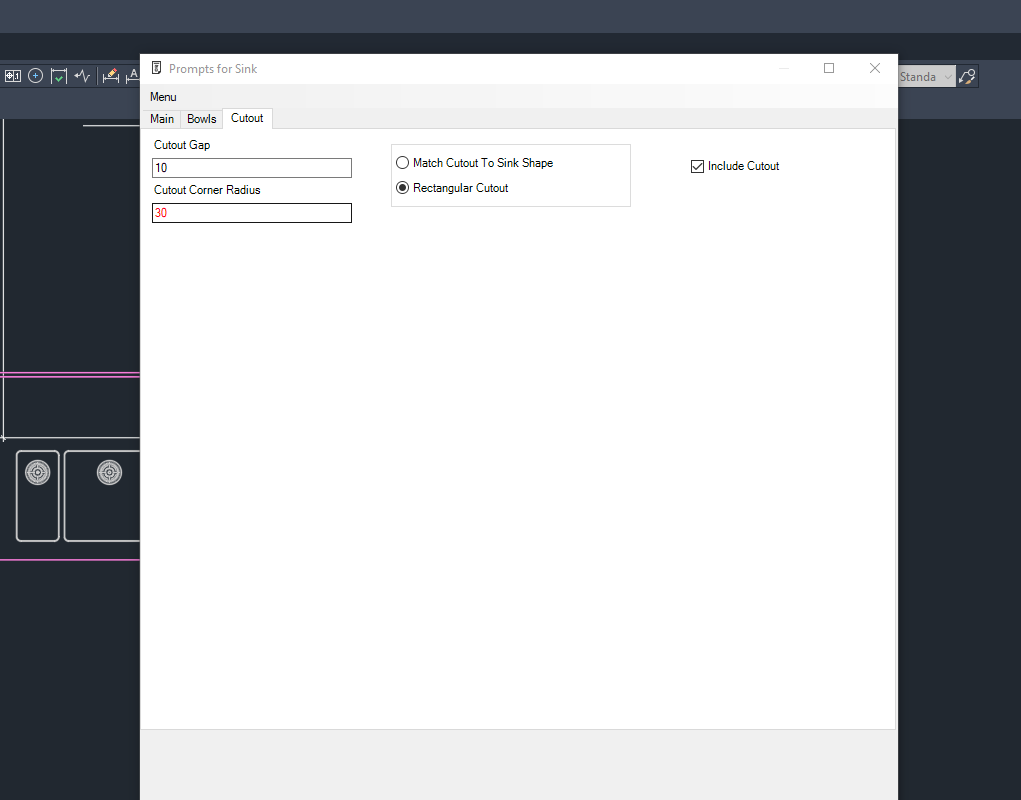Click the Cutout Gap label text
Image resolution: width=1021 pixels, height=800 pixels.
click(x=182, y=145)
